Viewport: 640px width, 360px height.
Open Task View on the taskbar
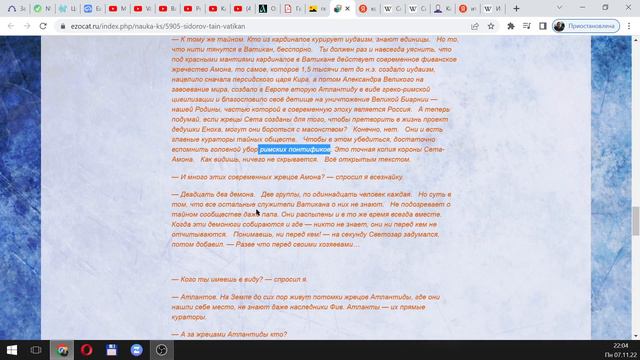pos(36,350)
